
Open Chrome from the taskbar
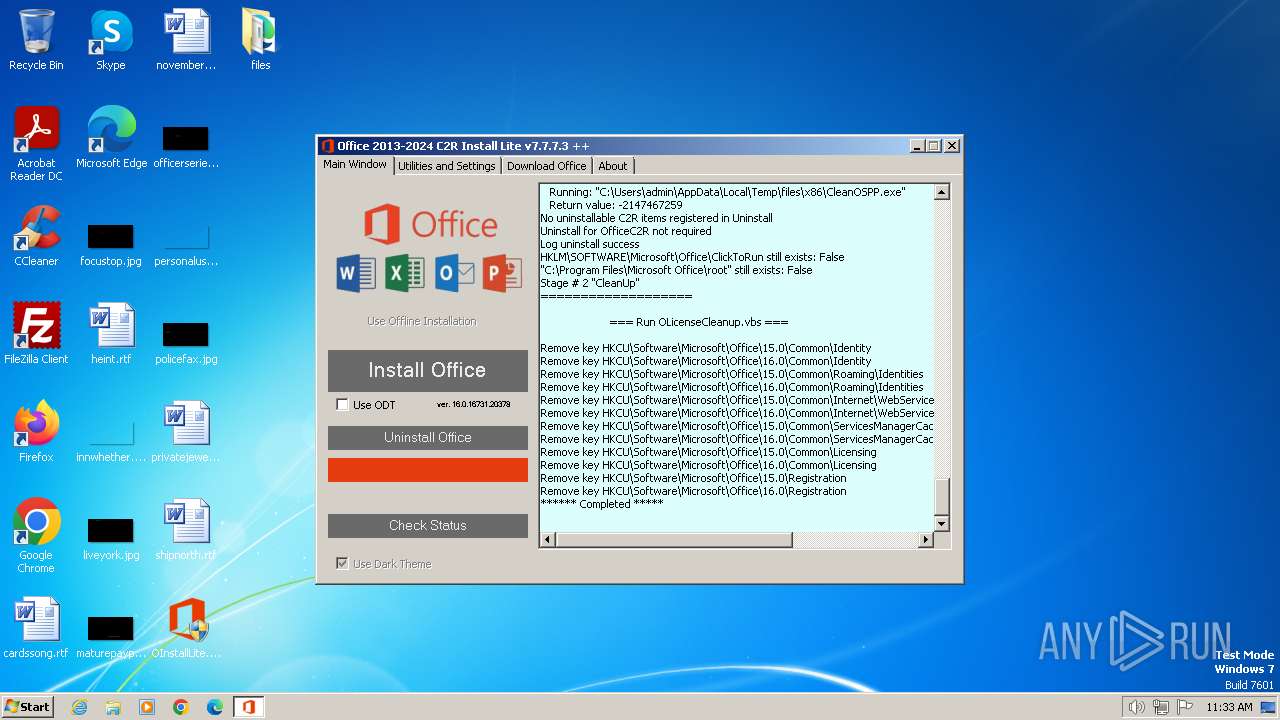[181, 707]
